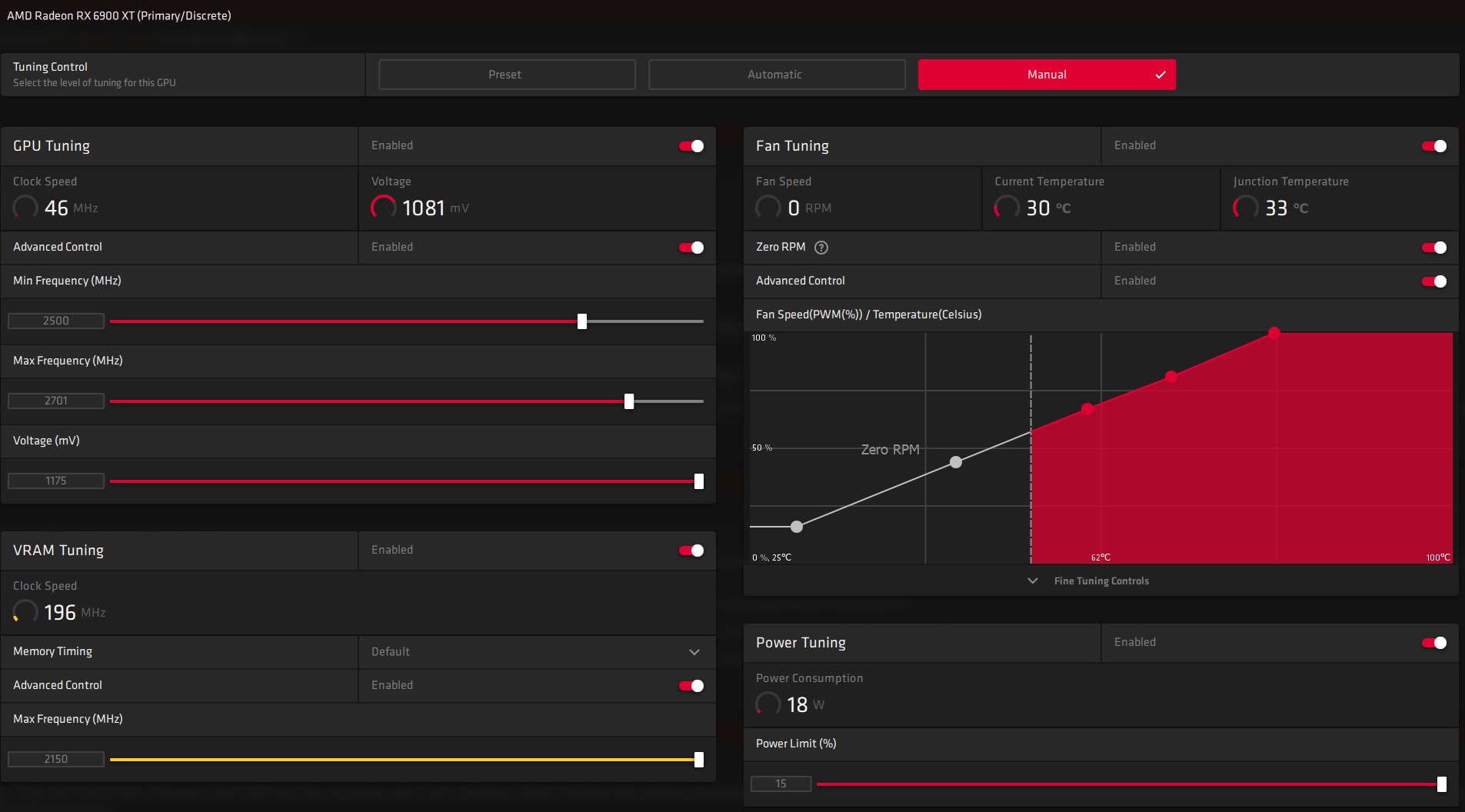Select the middle red fan curve point

[x=1171, y=377]
